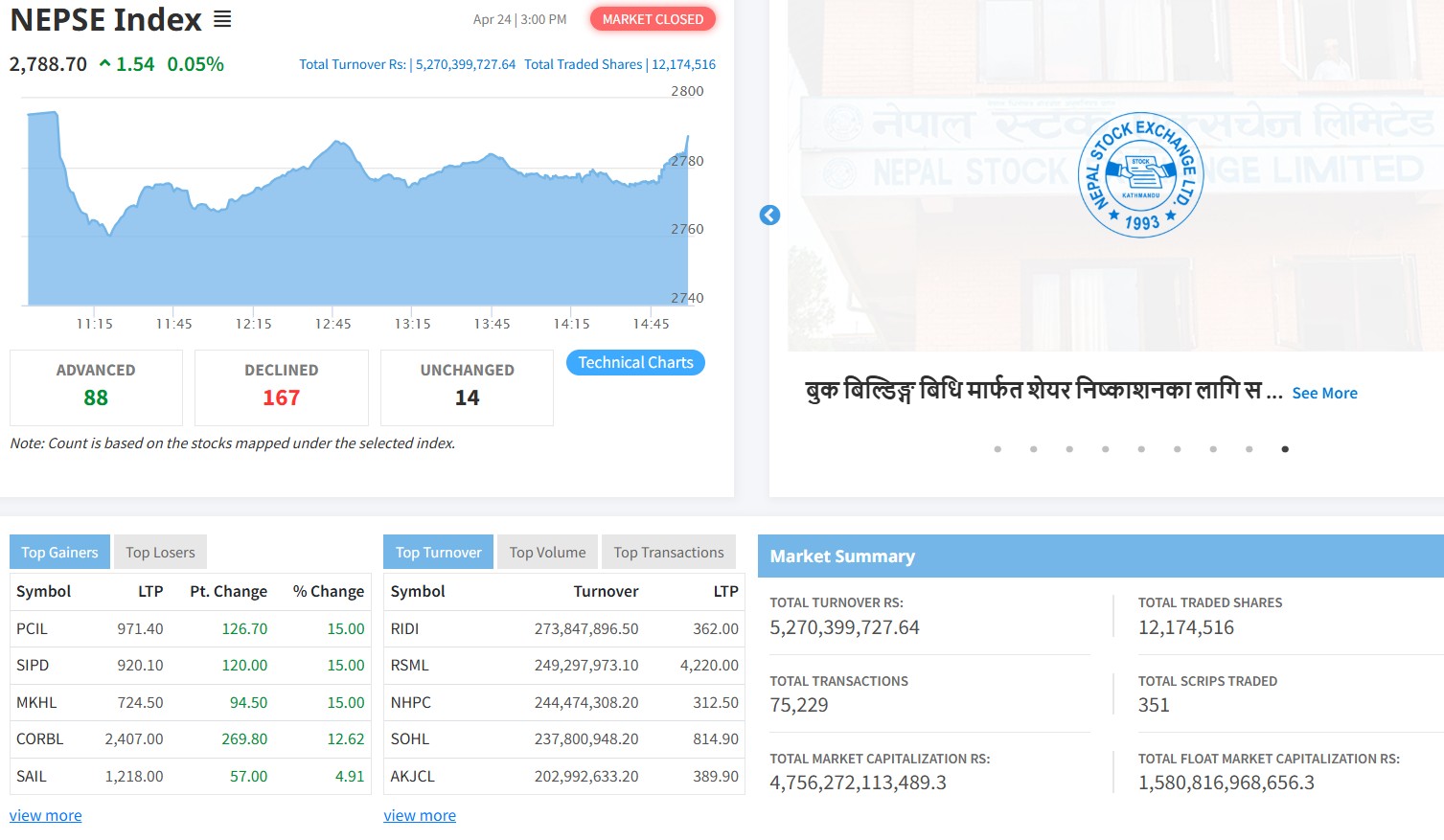
Task: Switch to the Top Volume tab
Action: tap(547, 553)
